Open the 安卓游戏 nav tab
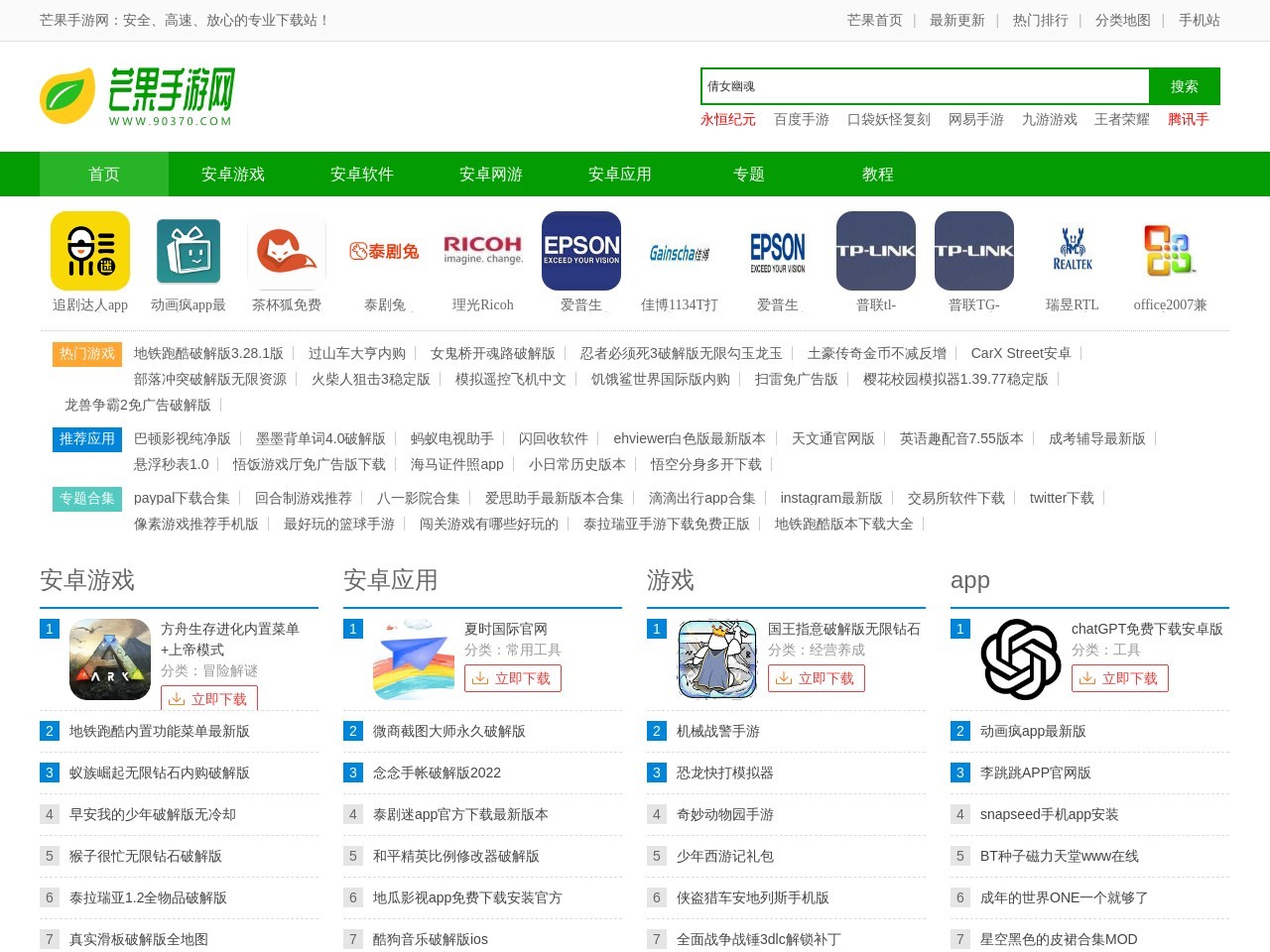 pos(233,174)
